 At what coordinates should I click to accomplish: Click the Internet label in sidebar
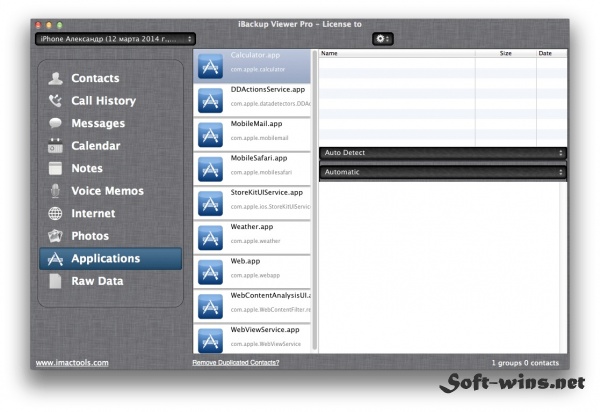pos(93,213)
